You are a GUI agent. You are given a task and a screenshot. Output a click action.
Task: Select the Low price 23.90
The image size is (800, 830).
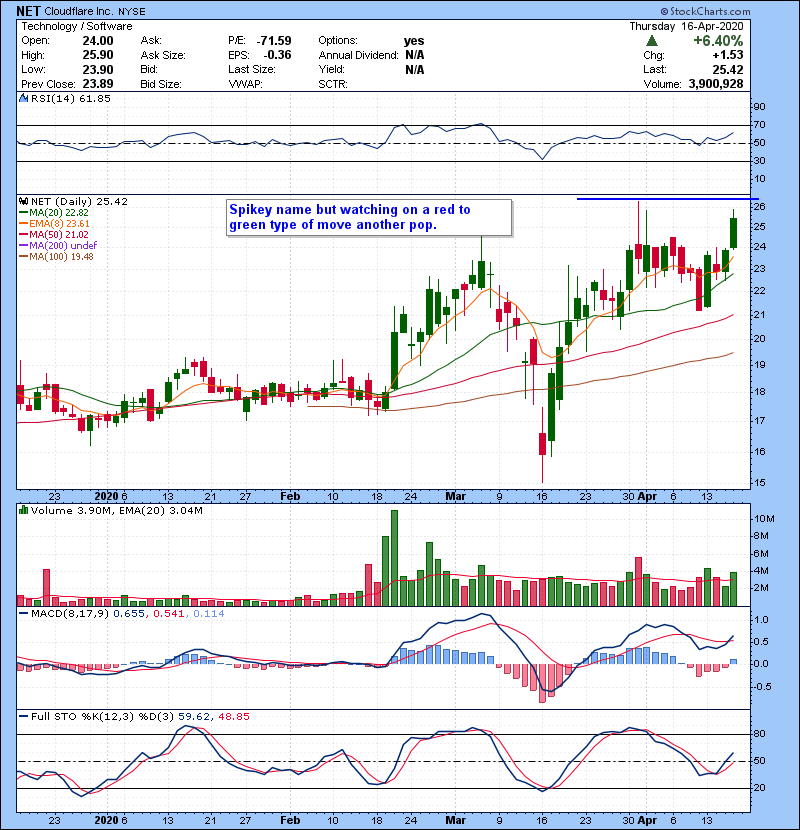[98, 69]
